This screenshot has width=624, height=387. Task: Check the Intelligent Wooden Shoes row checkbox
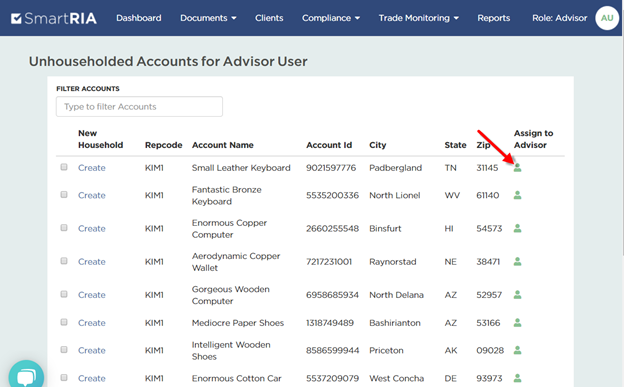64,350
